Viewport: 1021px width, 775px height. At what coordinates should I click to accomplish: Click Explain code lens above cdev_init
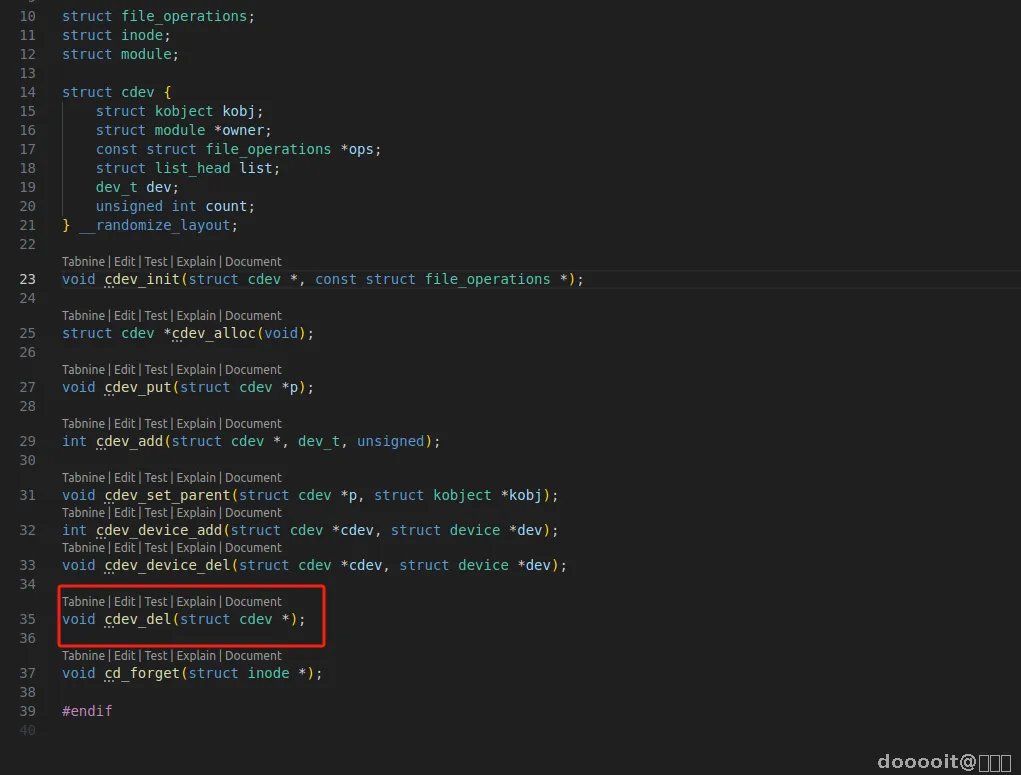coord(196,261)
